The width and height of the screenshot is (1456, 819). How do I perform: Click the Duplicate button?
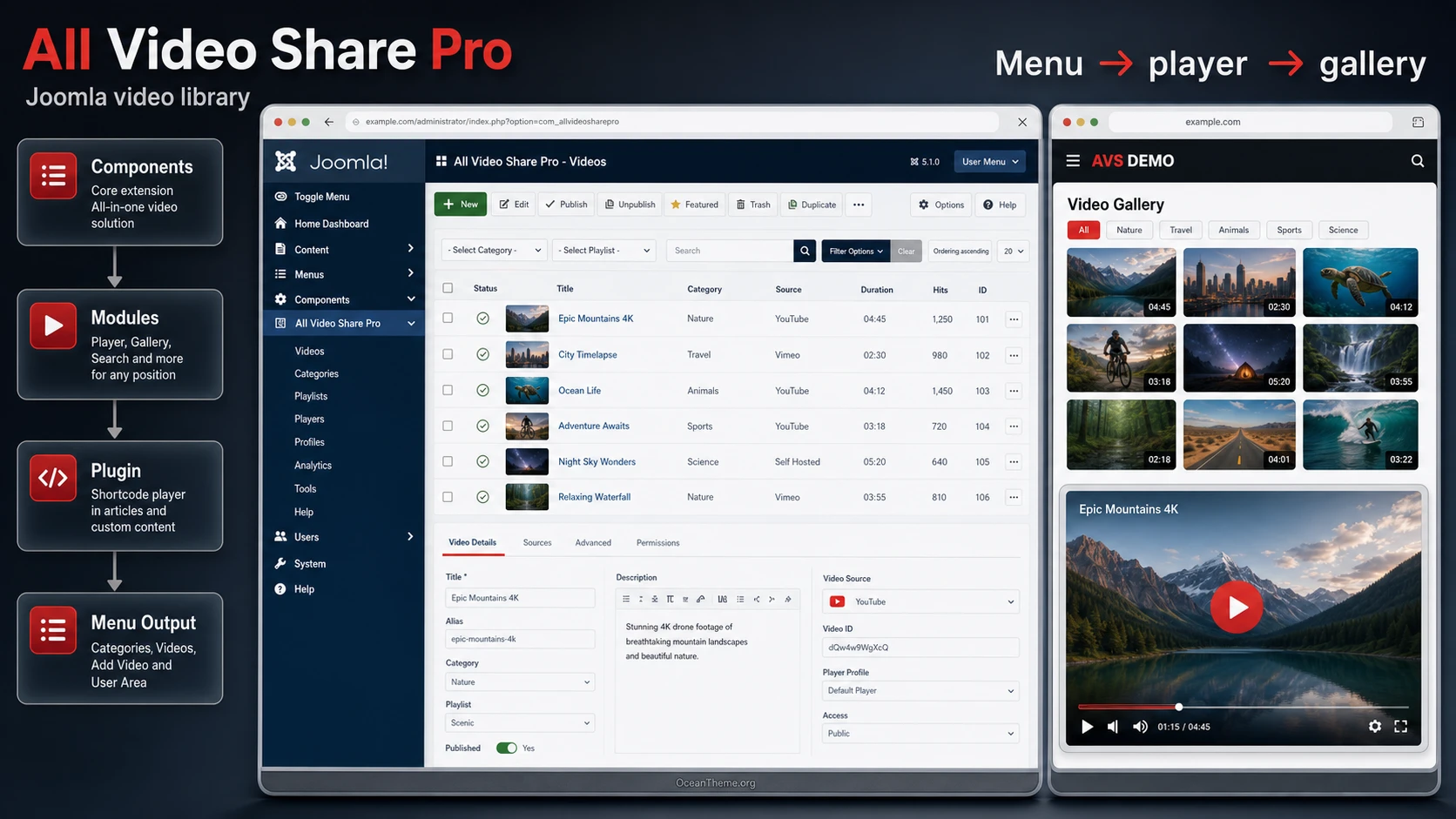[812, 205]
